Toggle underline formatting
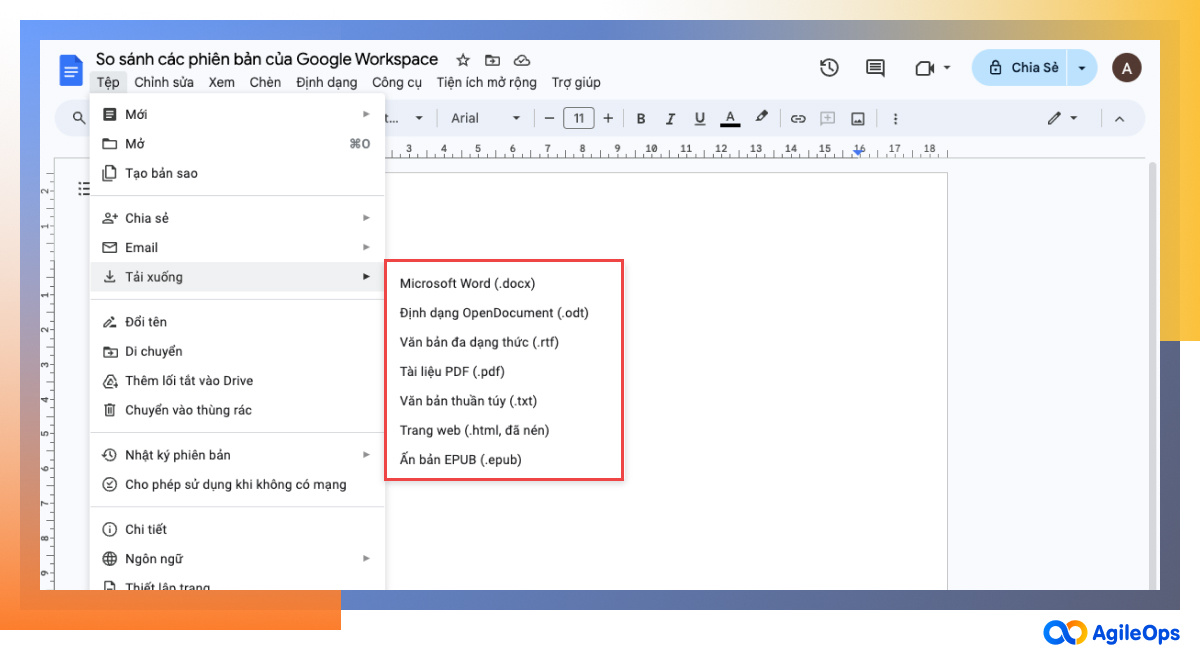Viewport: 1200px width, 655px height. point(700,118)
